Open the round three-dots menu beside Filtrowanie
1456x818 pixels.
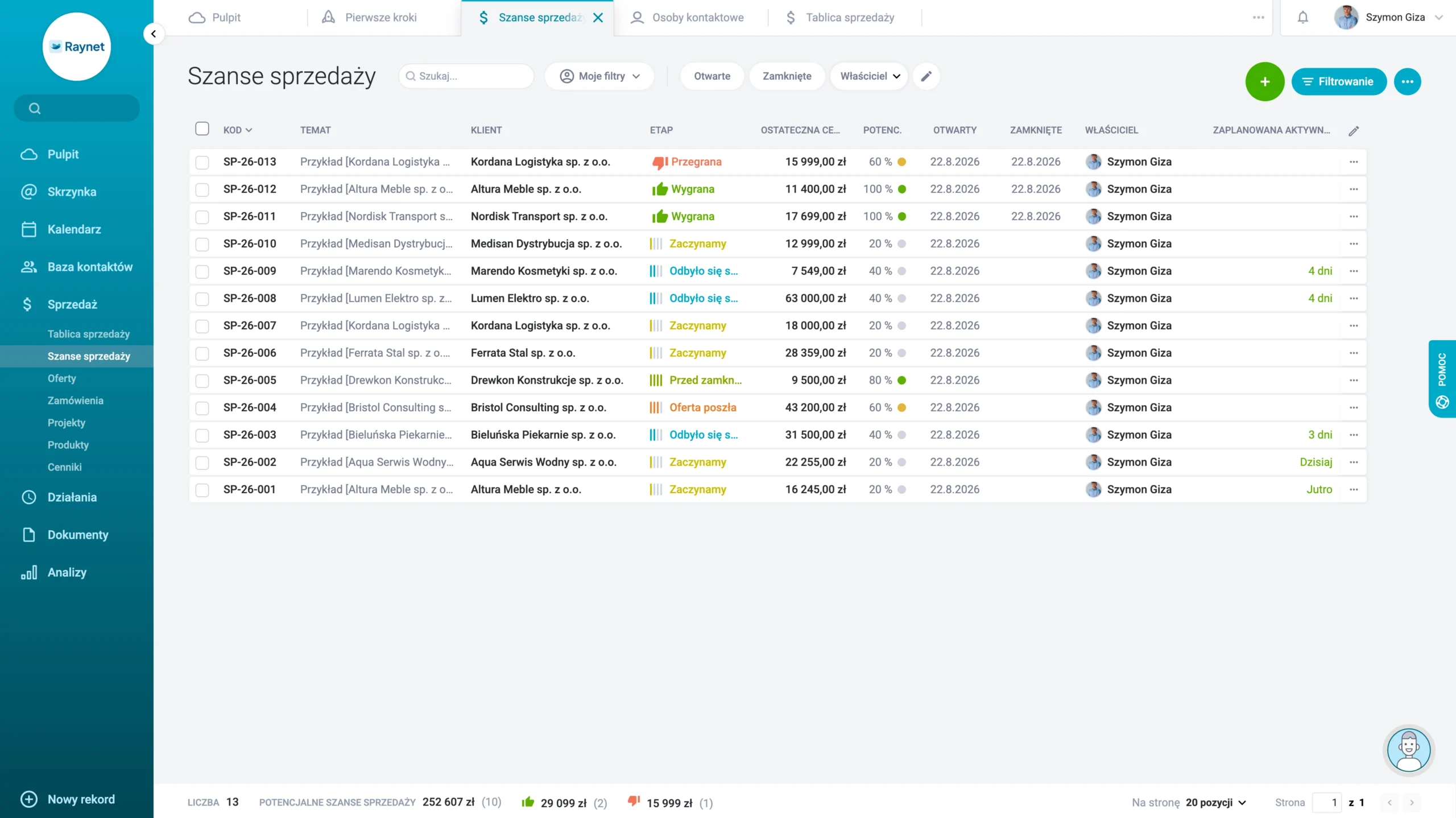coord(1408,81)
